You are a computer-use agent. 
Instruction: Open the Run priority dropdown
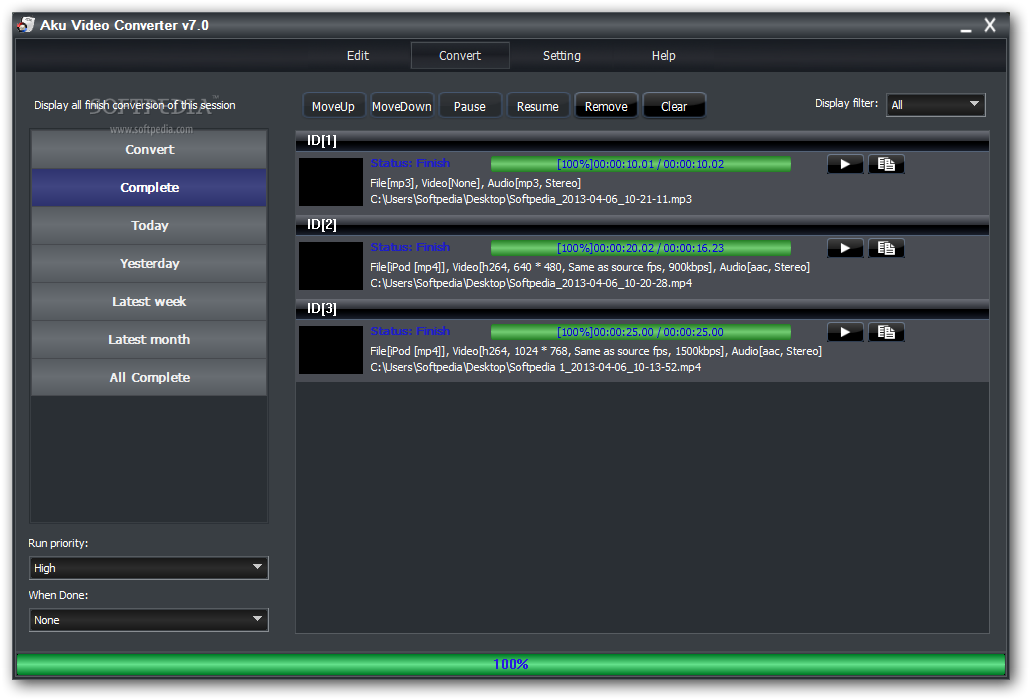pos(148,568)
